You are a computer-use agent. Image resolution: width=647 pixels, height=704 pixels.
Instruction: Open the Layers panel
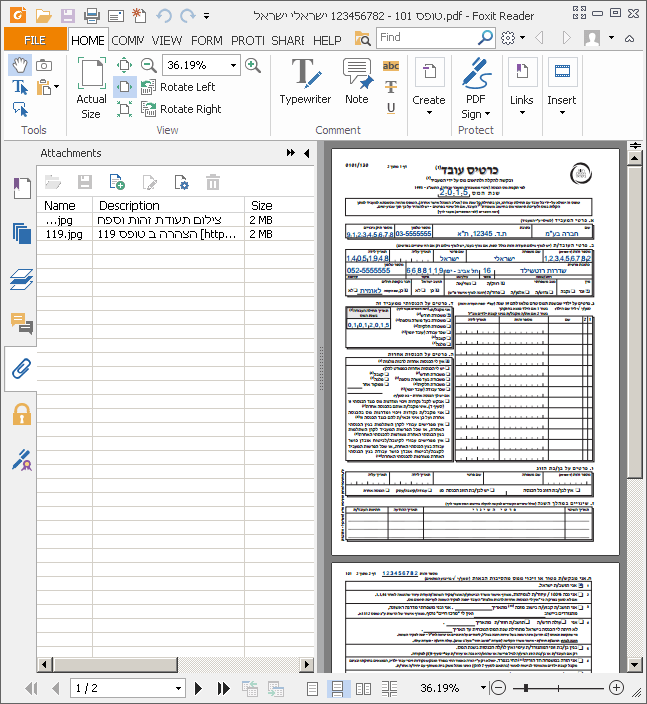pos(22,279)
